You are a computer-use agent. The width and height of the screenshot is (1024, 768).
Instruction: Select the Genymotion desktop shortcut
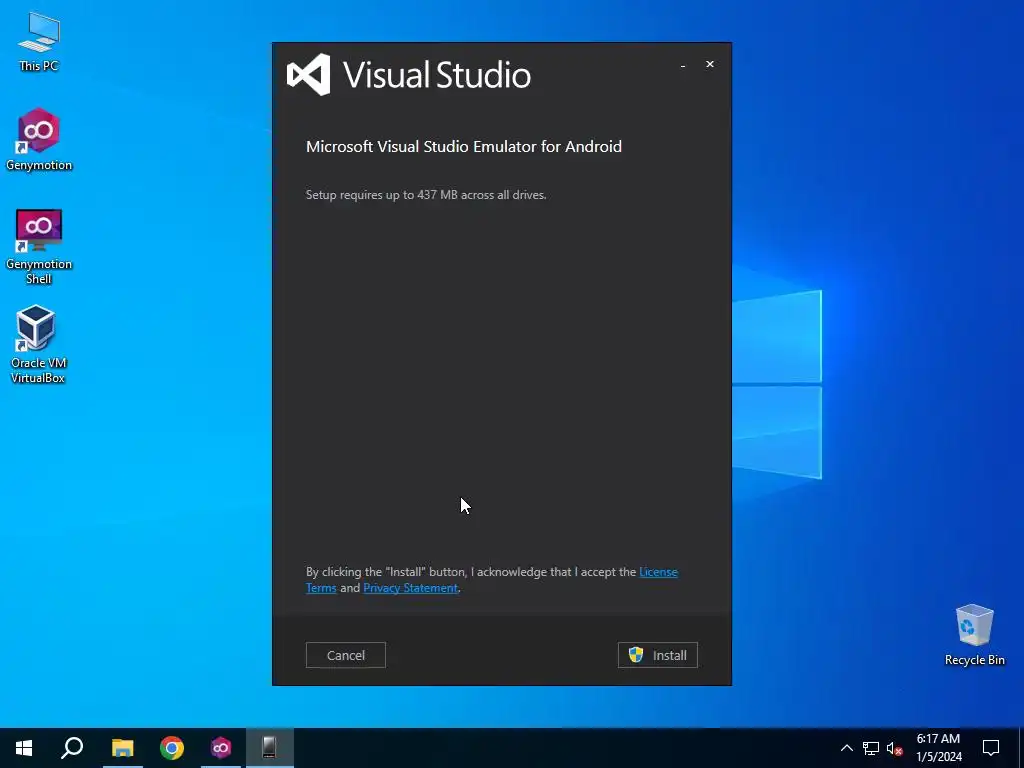click(39, 140)
